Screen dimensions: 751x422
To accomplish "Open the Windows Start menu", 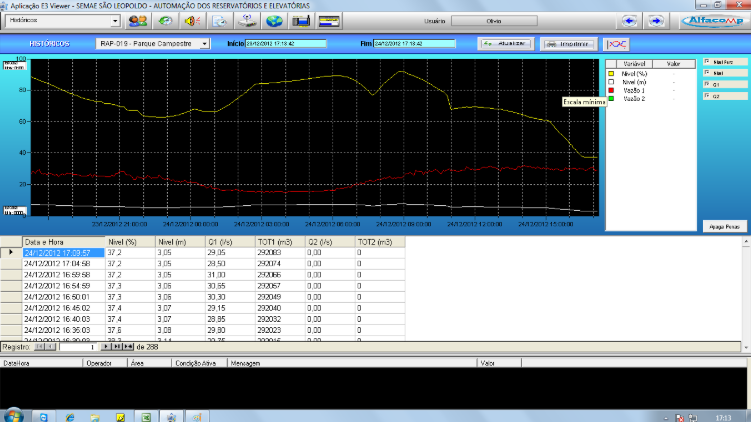I will [13, 414].
